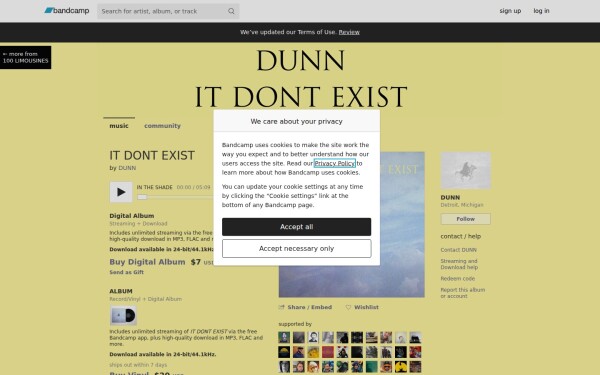Open the vinyl record product thumbnail
Viewport: 600px width, 375px height.
pyautogui.click(x=123, y=315)
